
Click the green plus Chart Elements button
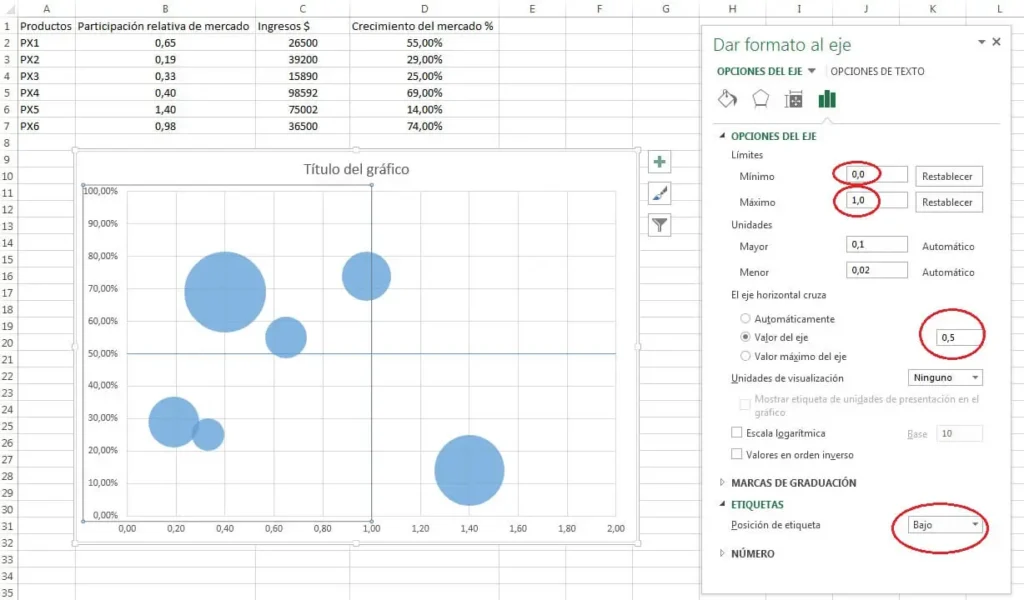click(659, 162)
